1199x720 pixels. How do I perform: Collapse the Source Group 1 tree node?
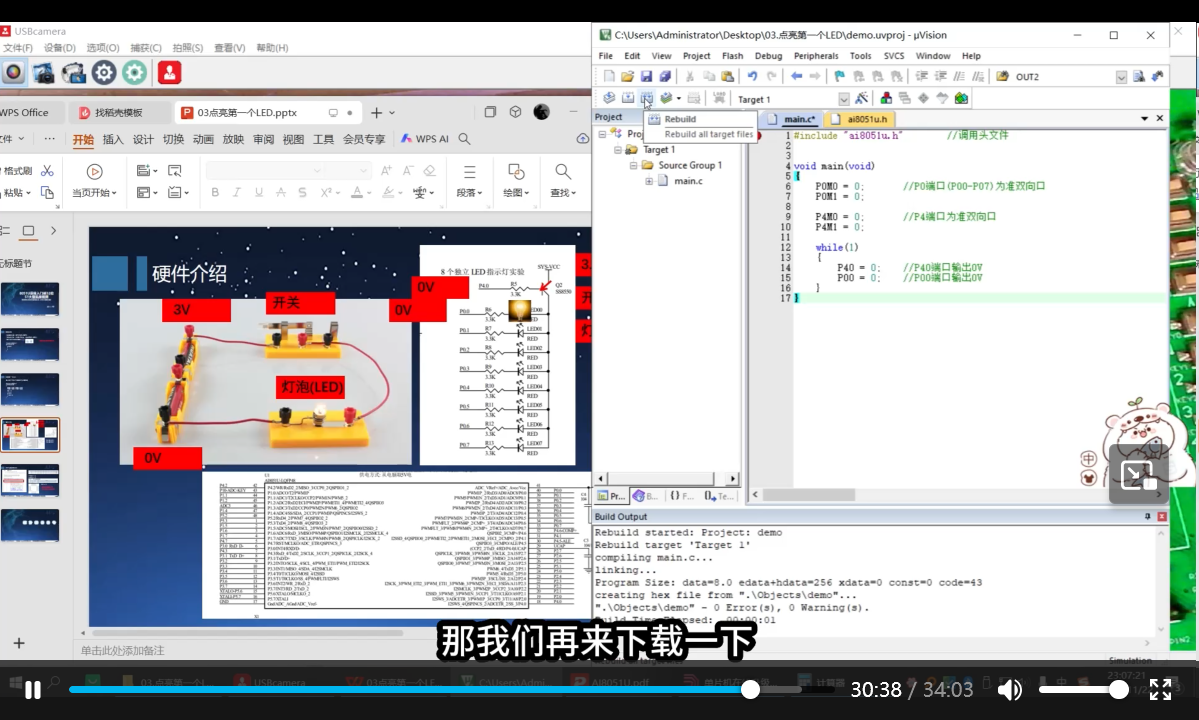pyautogui.click(x=633, y=165)
